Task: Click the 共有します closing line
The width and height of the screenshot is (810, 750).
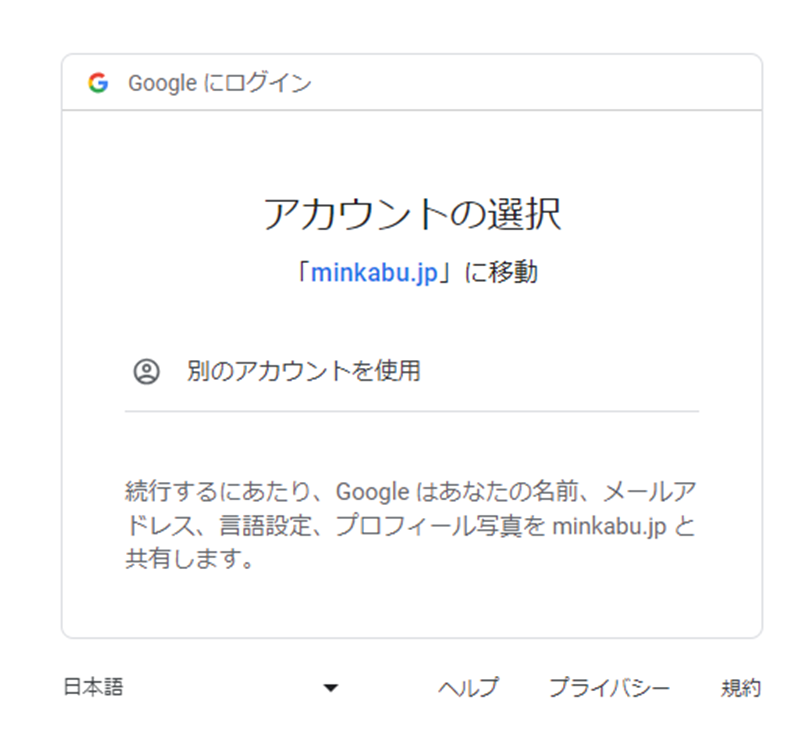Action: click(x=190, y=559)
